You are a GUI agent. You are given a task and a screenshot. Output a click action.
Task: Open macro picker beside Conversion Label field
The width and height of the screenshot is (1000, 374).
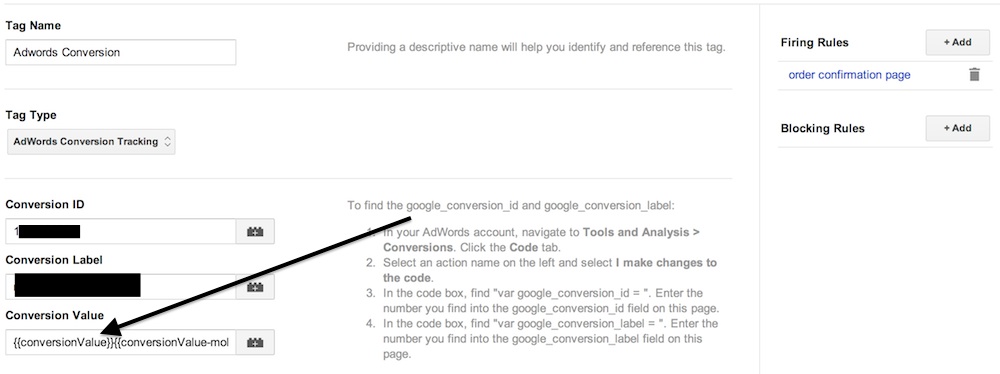[255, 287]
